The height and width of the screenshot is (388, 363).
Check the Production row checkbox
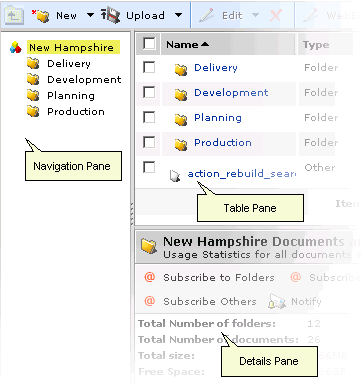149,142
